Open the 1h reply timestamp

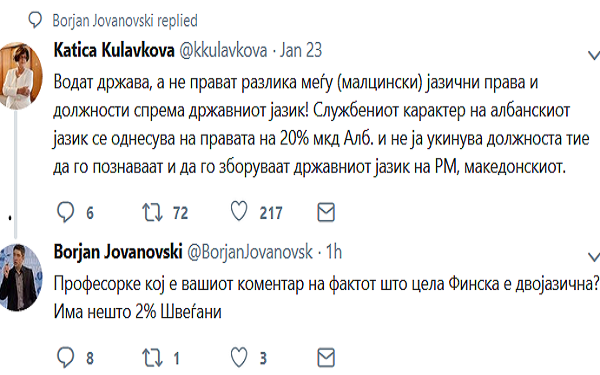pyautogui.click(x=334, y=252)
